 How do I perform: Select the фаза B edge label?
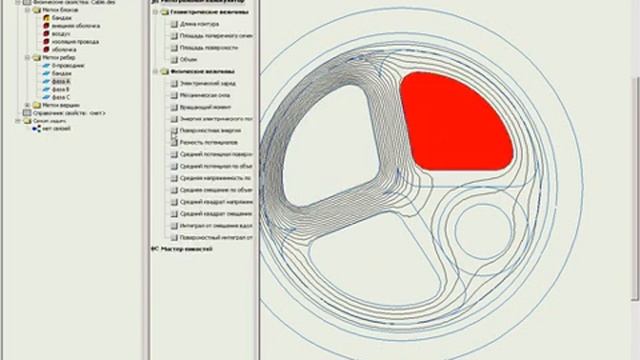click(61, 89)
